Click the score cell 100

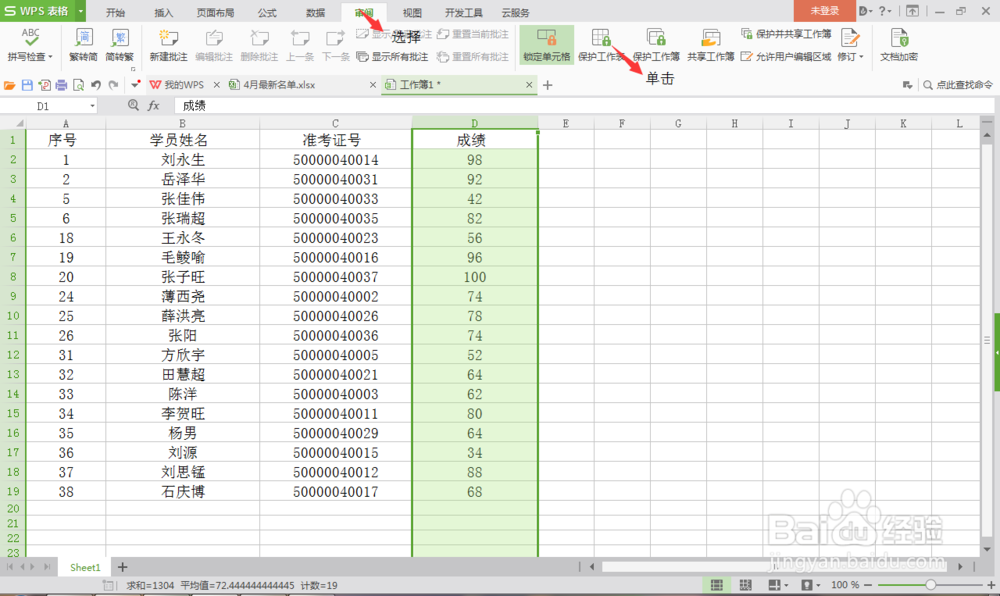click(x=474, y=277)
